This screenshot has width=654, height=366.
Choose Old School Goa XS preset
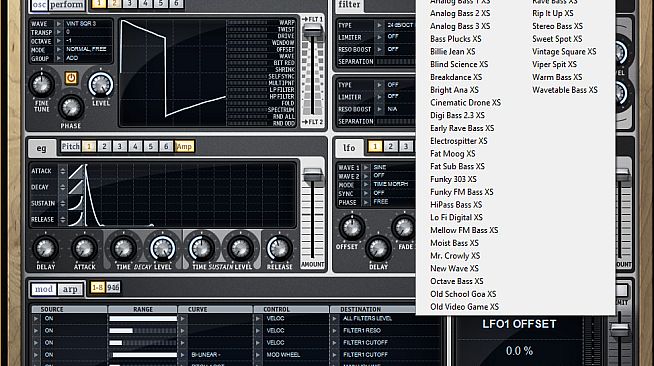463,294
